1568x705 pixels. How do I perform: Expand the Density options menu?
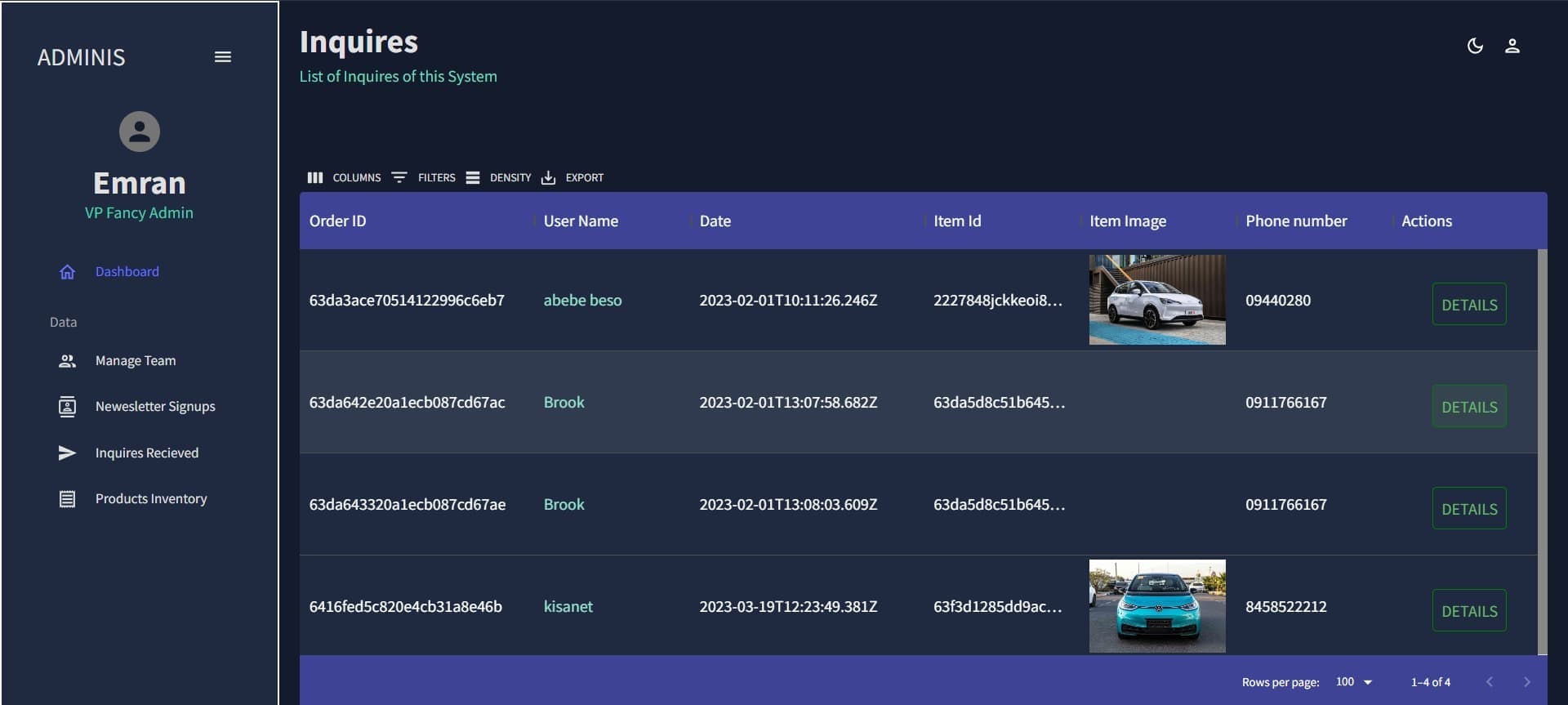coord(498,178)
